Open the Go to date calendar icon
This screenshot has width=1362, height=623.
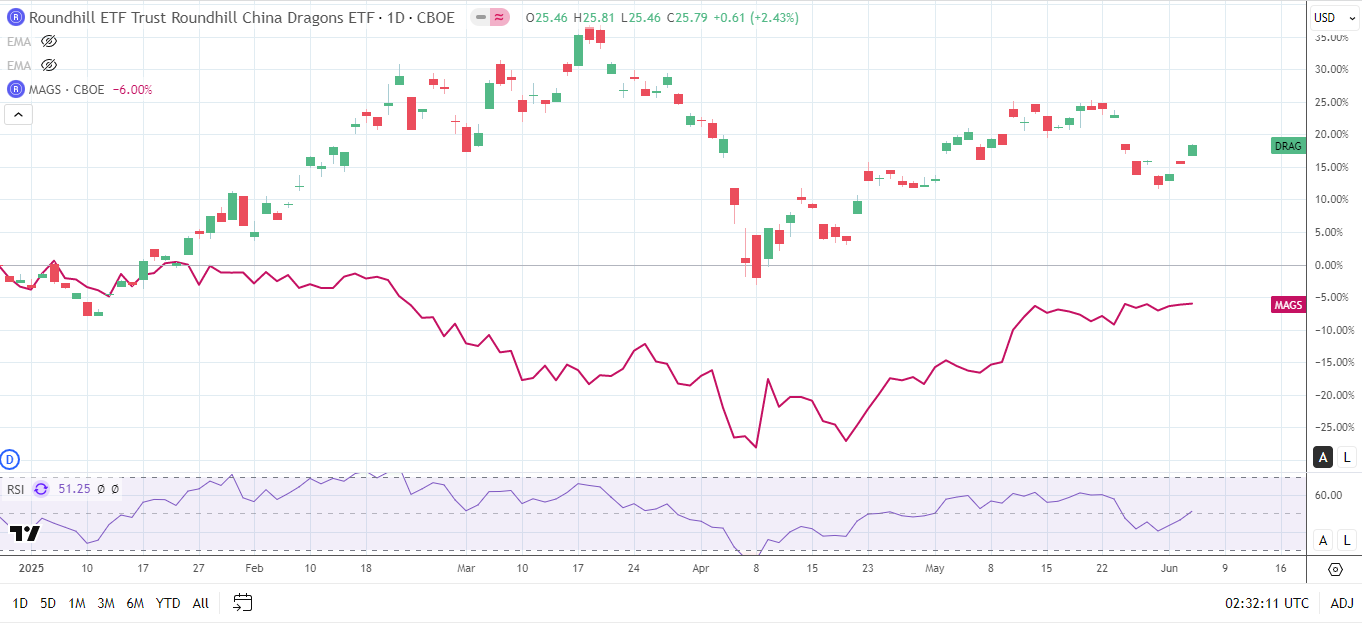coord(243,602)
